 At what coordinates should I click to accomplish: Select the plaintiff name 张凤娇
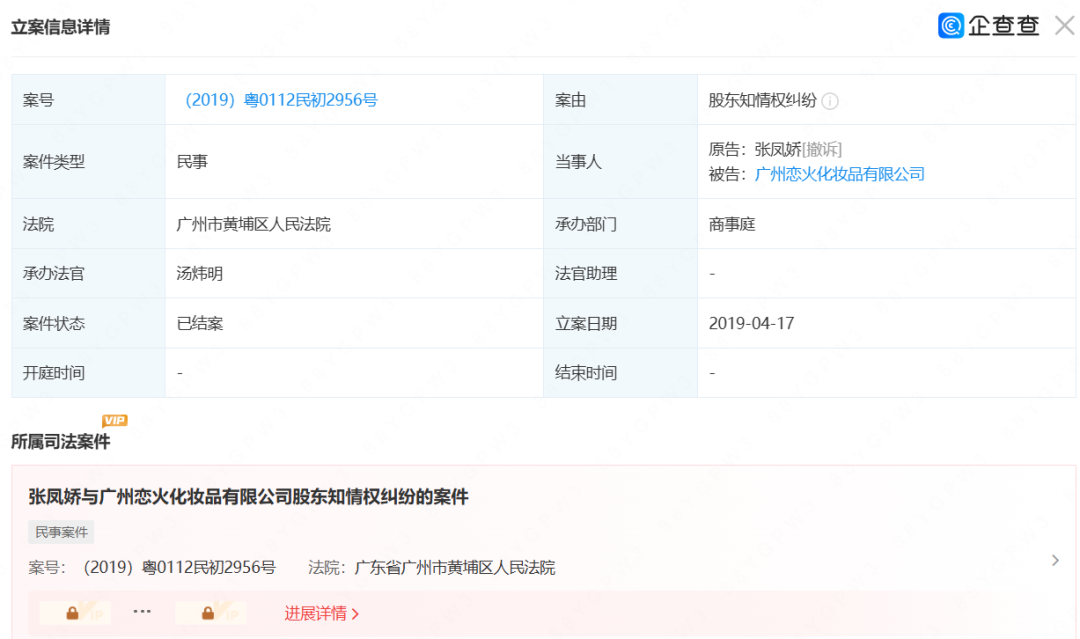pos(778,149)
